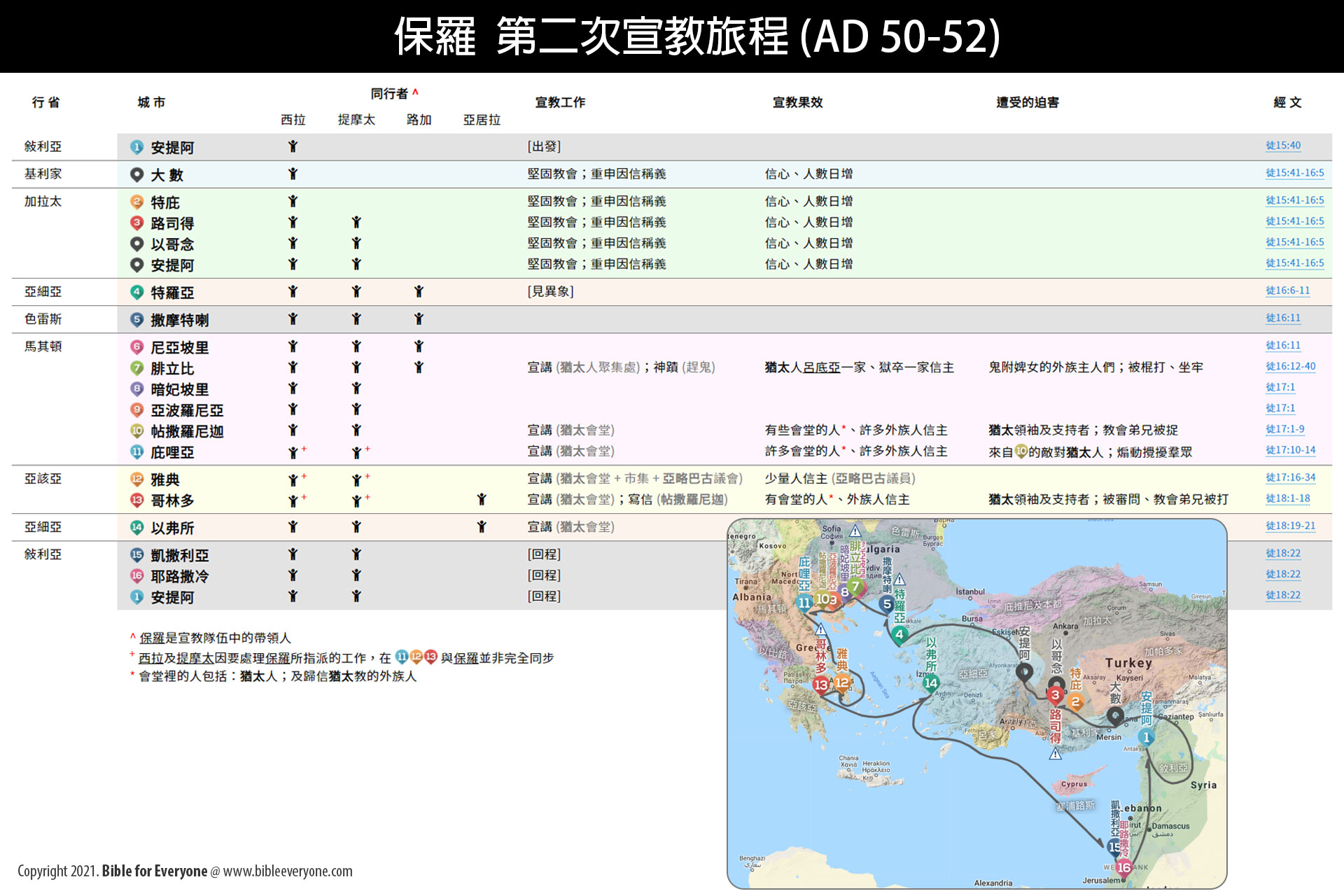Open scripture link 徒16:6-11
This screenshot has width=1344, height=896.
point(1287,290)
